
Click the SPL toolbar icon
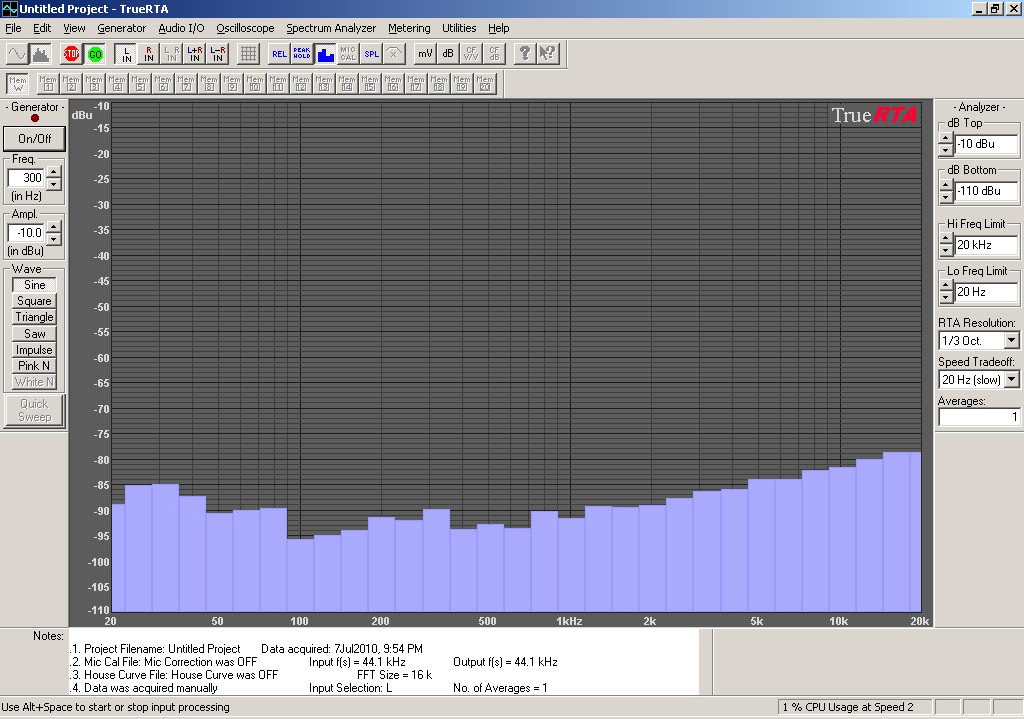click(x=371, y=54)
